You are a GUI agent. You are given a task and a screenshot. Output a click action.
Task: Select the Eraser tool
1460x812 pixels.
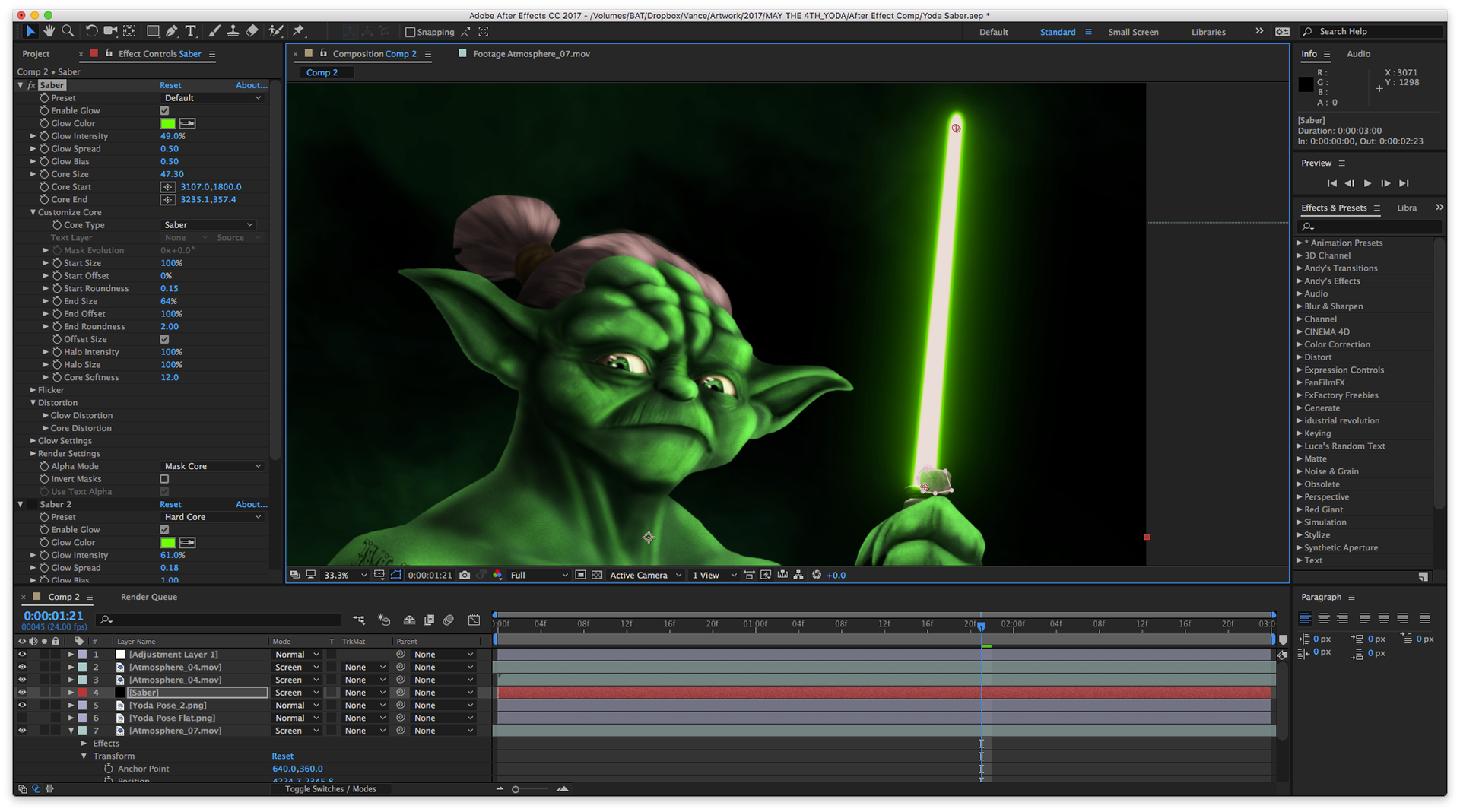[x=252, y=31]
